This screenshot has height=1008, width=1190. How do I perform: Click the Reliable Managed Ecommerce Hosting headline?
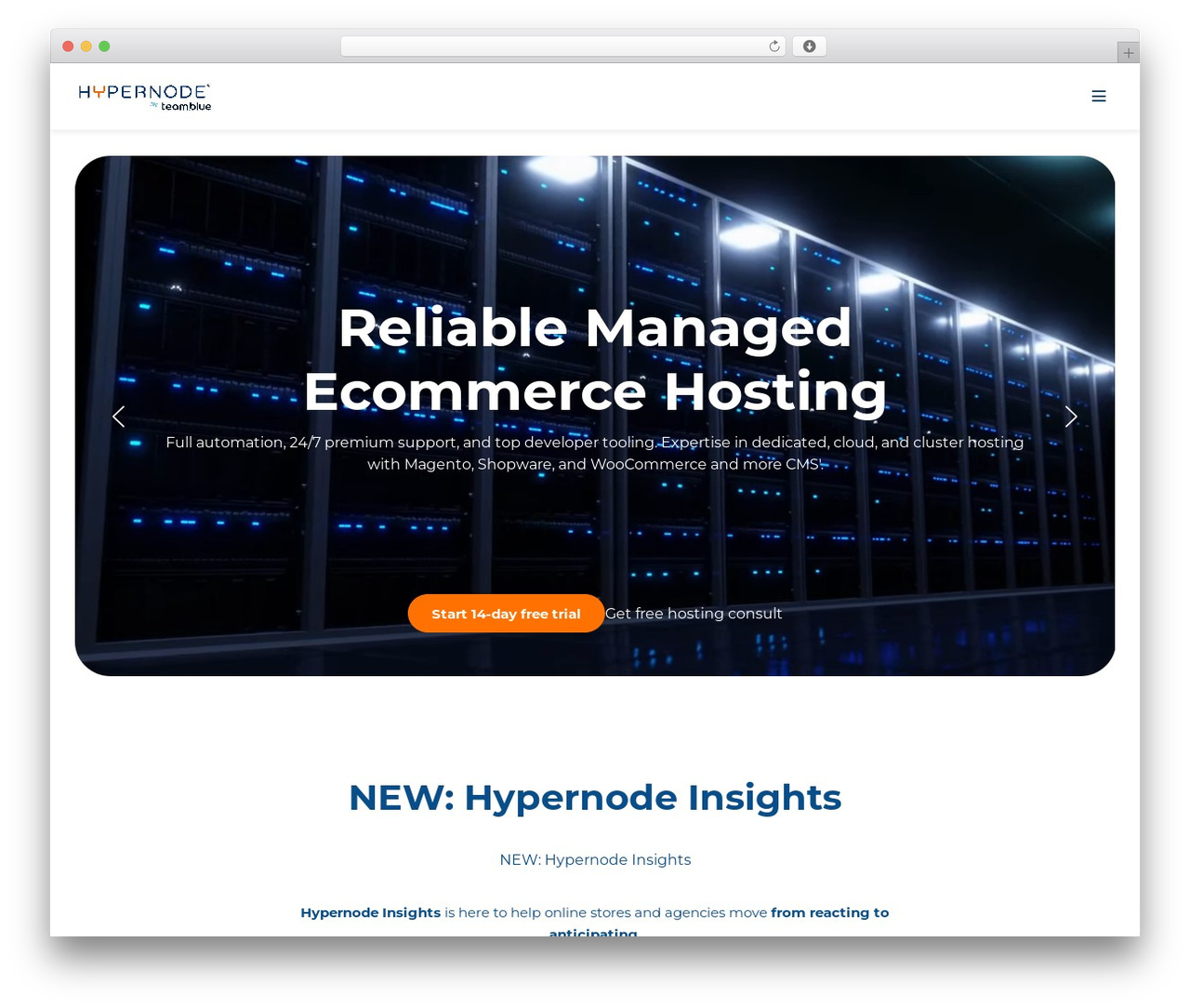coord(595,359)
